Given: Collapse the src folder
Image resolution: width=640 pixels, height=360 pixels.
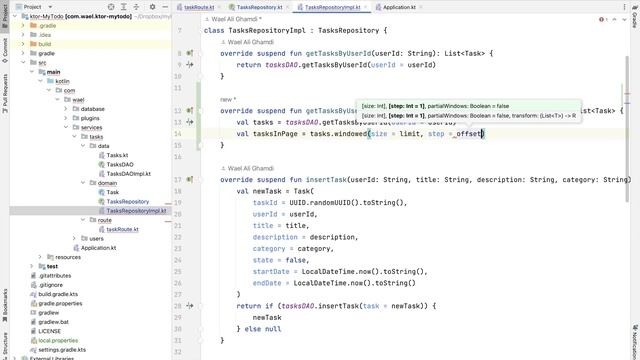Looking at the screenshot, I should (23, 62).
